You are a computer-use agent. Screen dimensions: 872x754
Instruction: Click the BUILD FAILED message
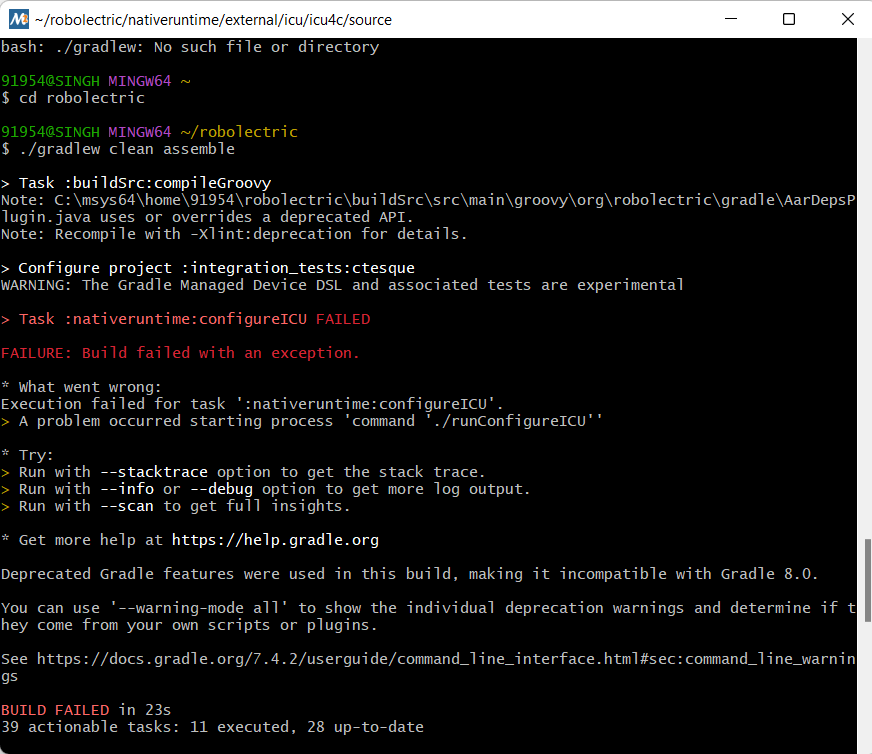(56, 709)
